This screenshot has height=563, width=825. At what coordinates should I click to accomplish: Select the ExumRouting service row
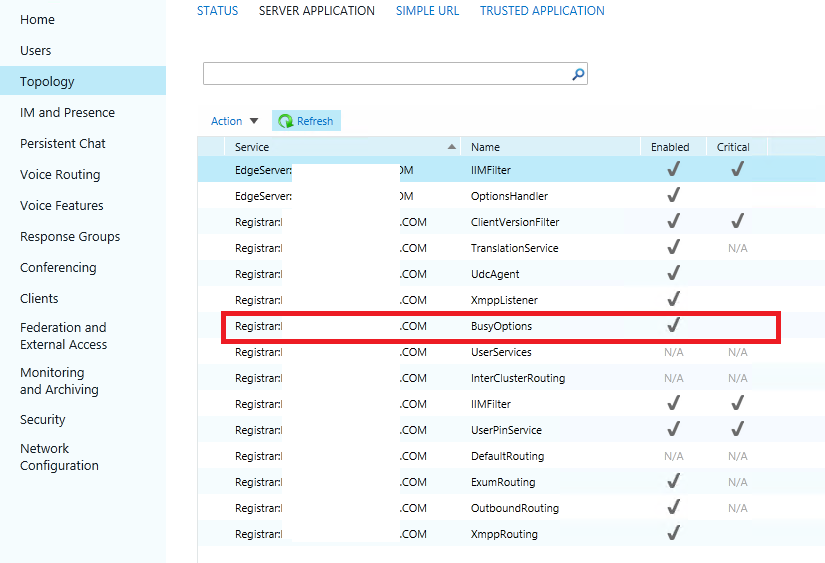502,482
